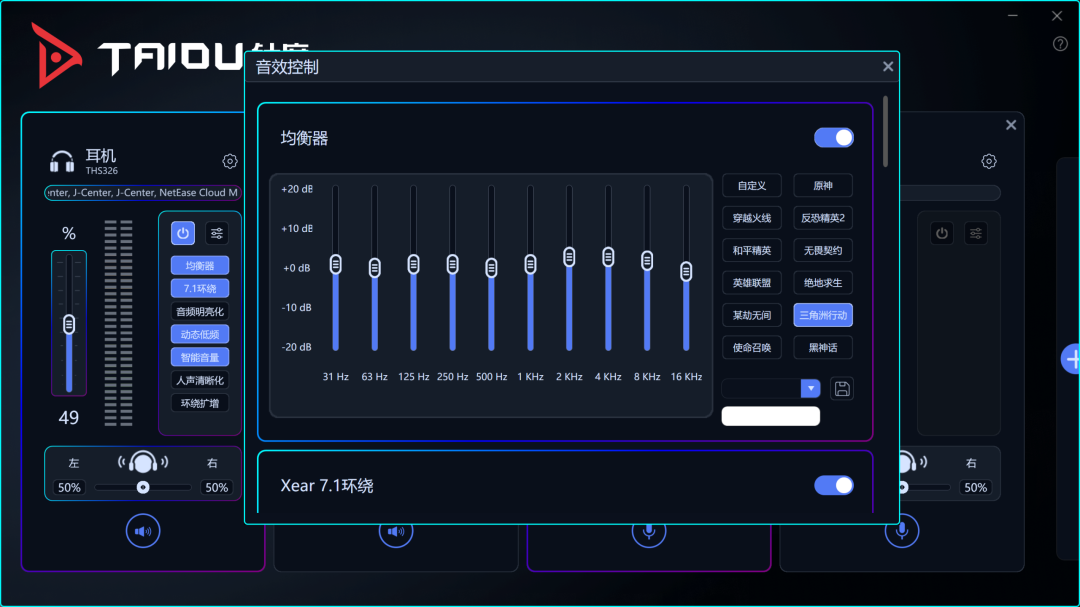Select the 无畏契约 equalizer preset

coord(823,250)
